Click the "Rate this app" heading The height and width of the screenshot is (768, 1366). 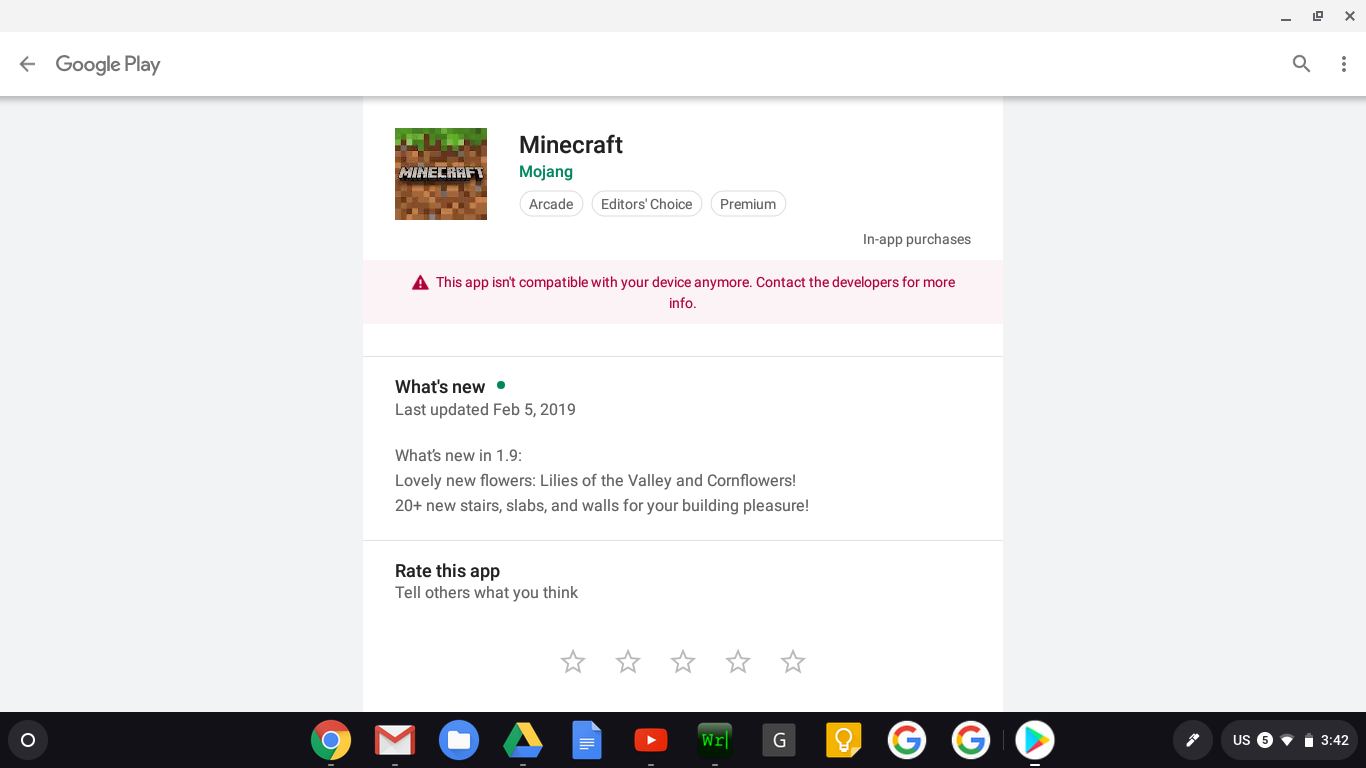point(447,571)
